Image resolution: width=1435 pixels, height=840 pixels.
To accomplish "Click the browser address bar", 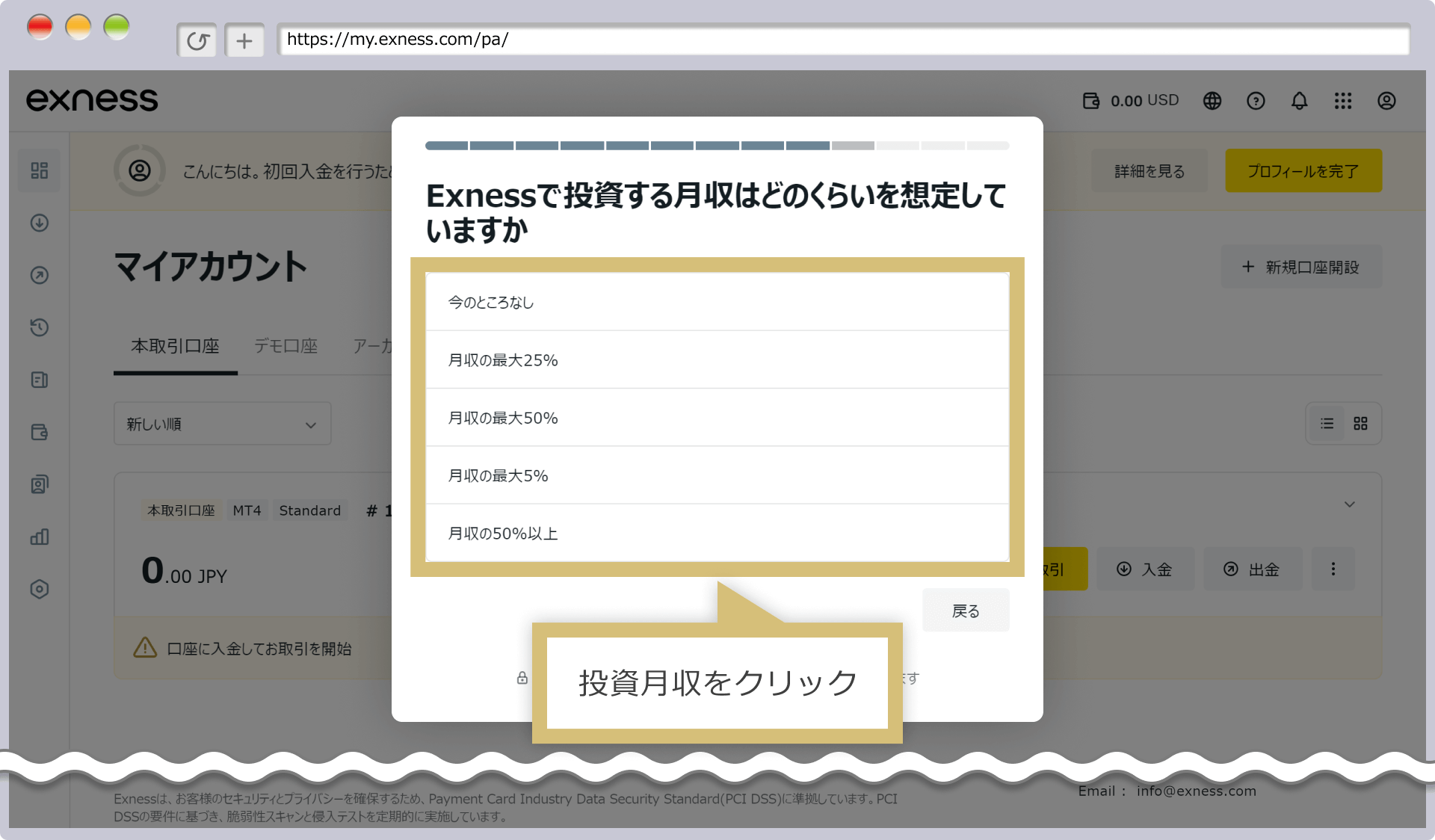I will (x=843, y=40).
